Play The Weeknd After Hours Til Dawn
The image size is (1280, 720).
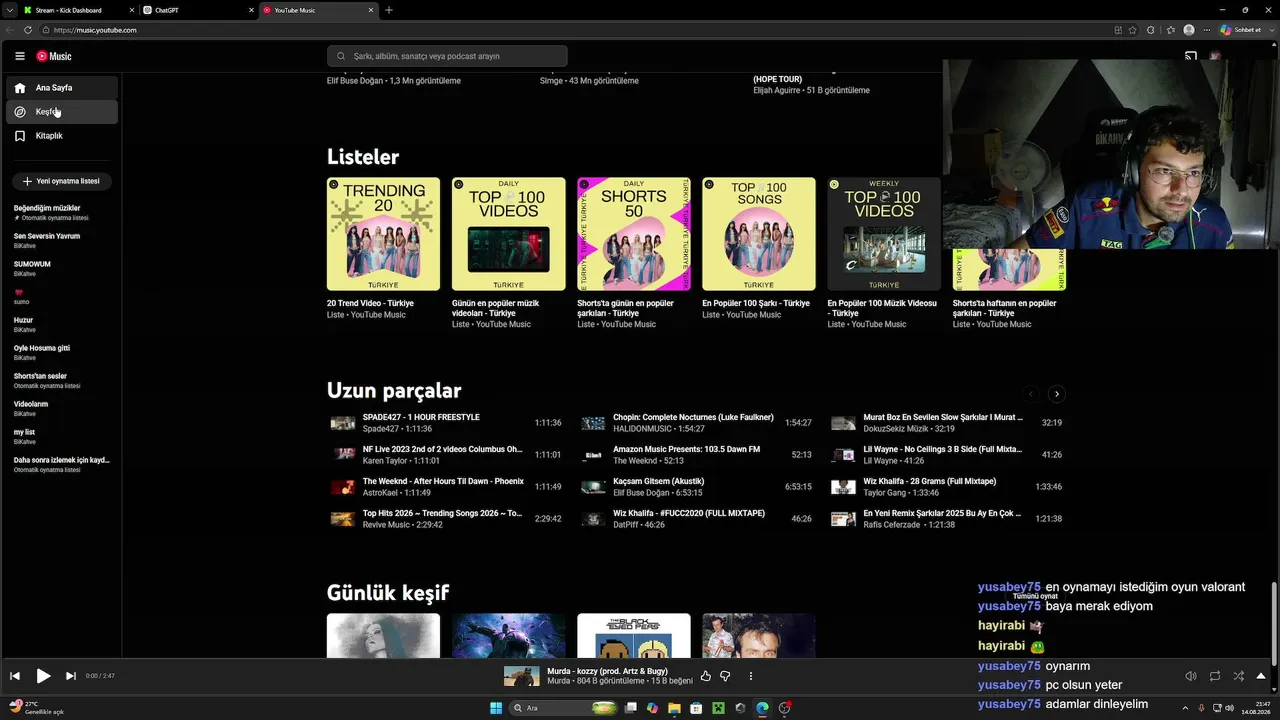click(x=446, y=487)
